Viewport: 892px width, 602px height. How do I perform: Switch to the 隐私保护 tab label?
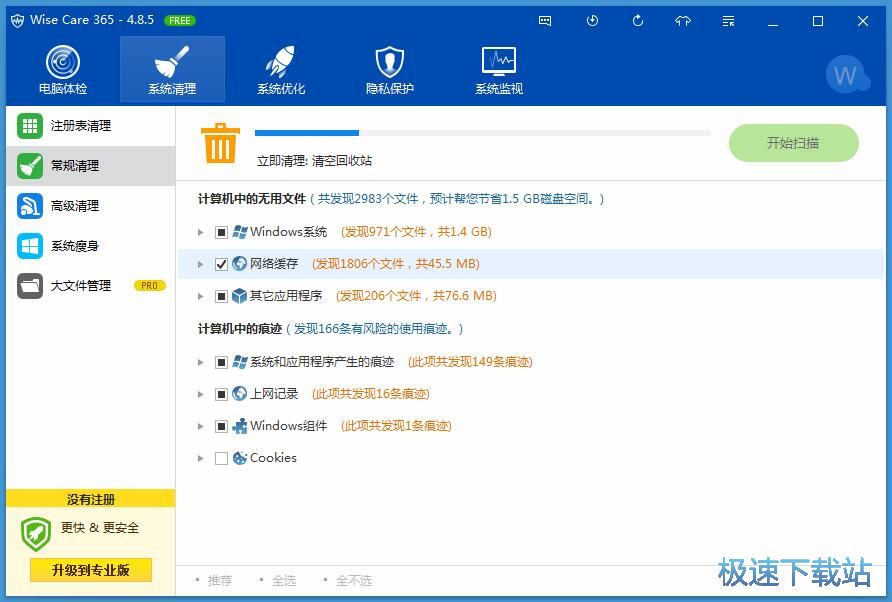[x=390, y=89]
